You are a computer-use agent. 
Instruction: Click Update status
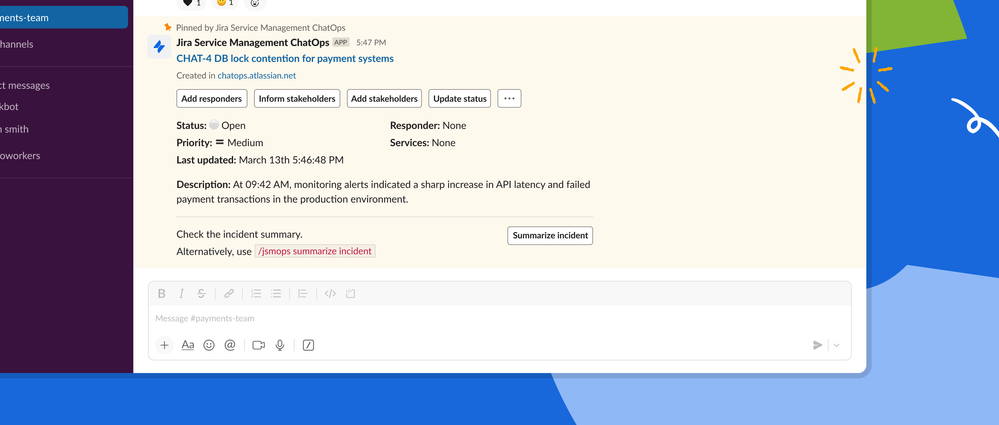[460, 99]
